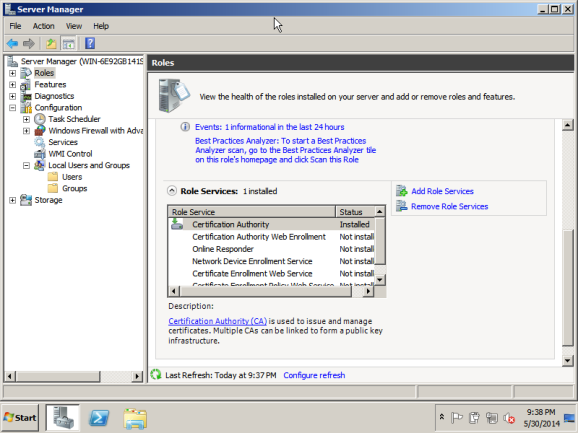Click the Events information icon
The image size is (578, 433).
tap(185, 127)
